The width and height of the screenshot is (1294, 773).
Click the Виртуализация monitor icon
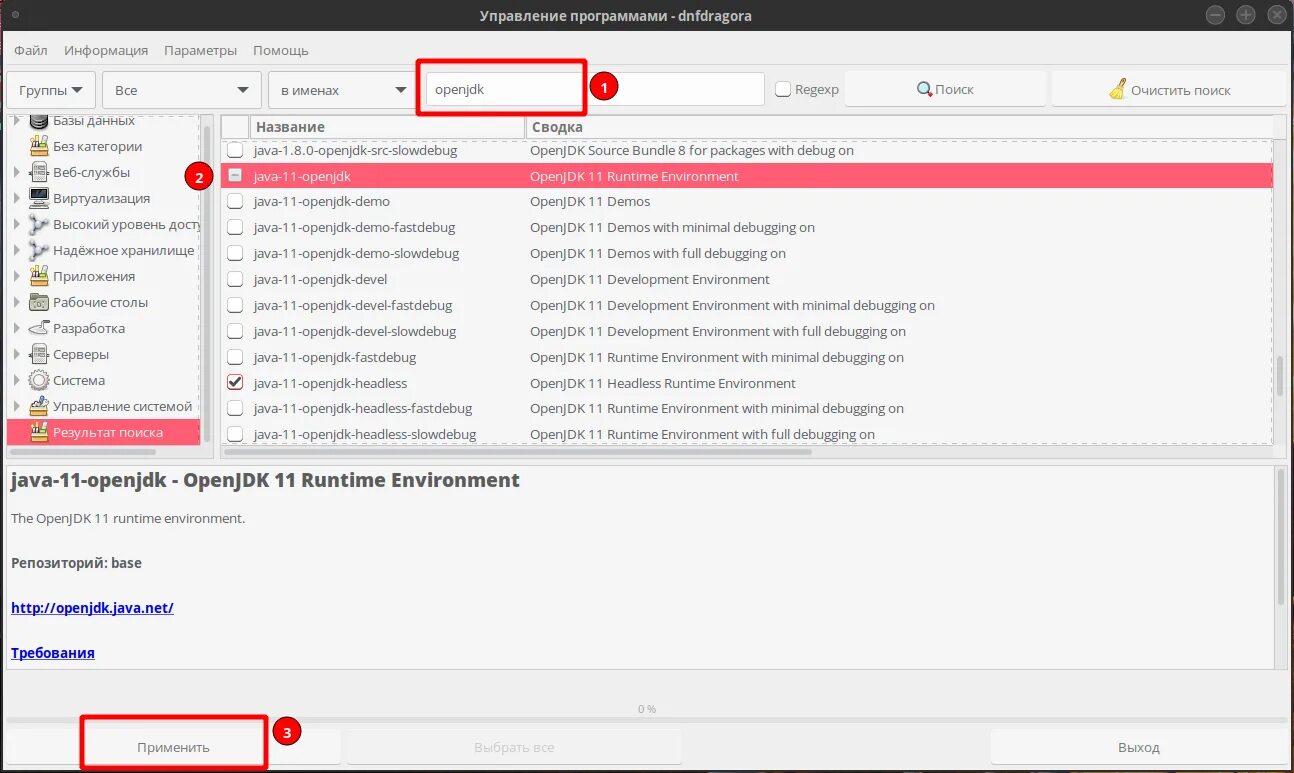(39, 198)
